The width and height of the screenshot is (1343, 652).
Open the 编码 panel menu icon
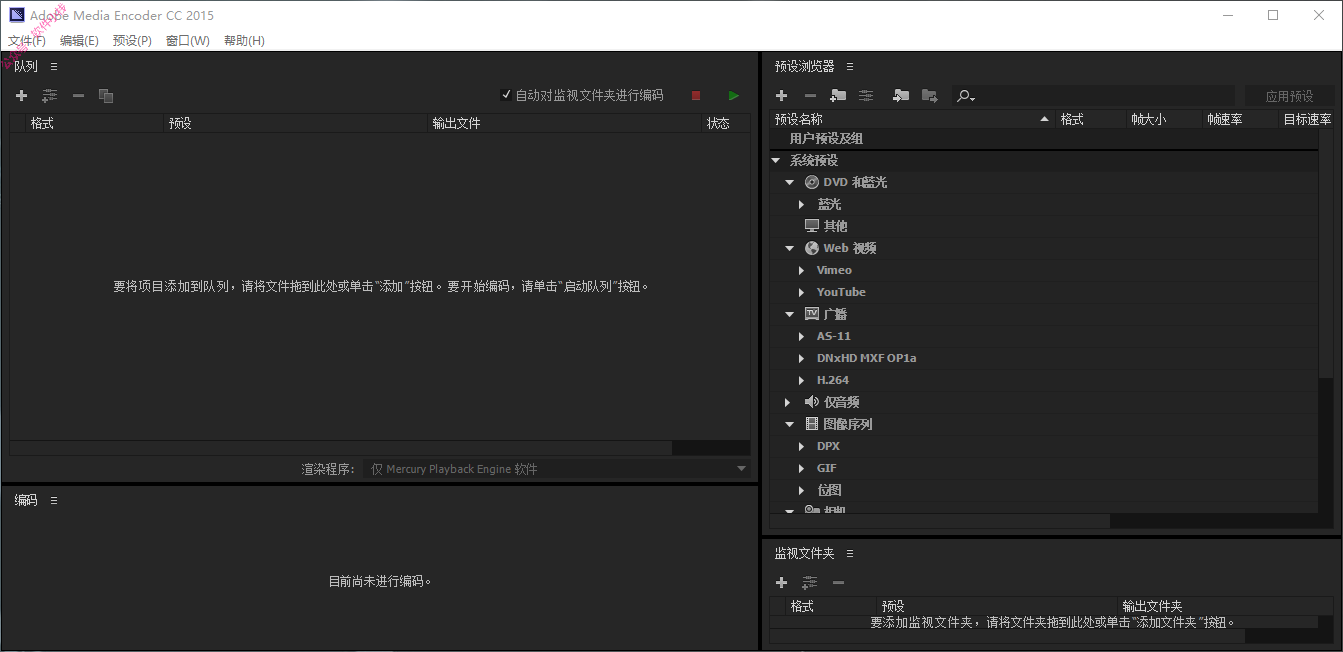(54, 500)
